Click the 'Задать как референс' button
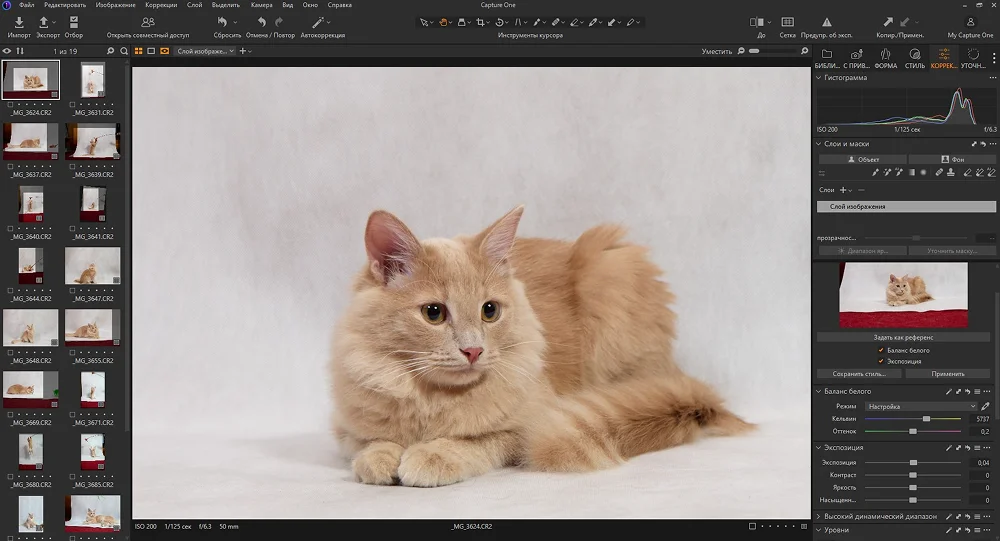 904,338
